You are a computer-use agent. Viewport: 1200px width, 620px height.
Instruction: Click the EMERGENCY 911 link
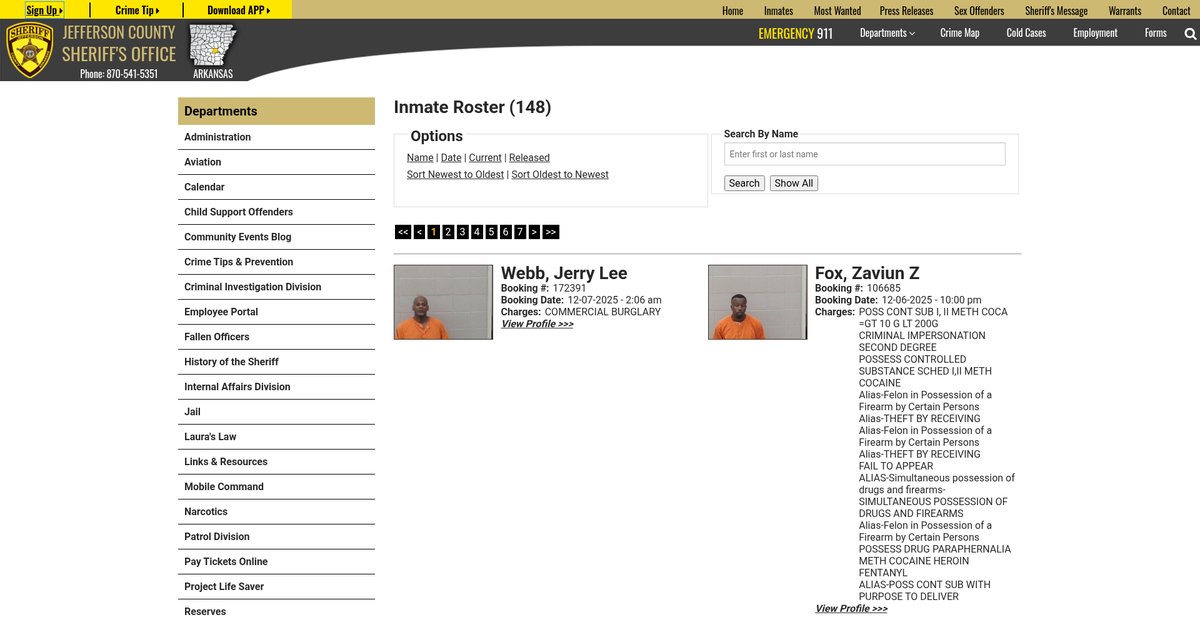click(x=795, y=33)
